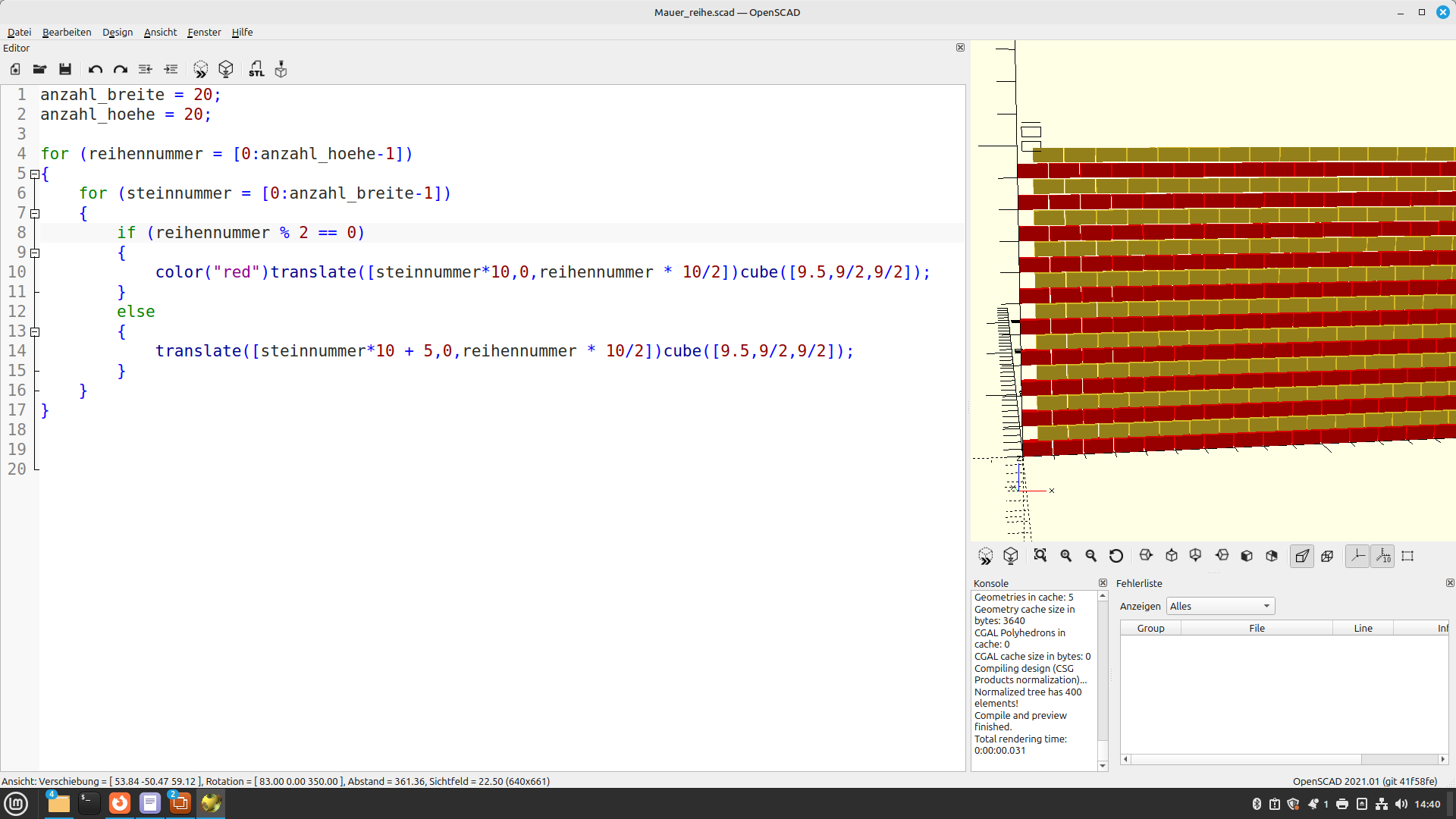
Task: Open the Ansicht menu
Action: pos(160,32)
